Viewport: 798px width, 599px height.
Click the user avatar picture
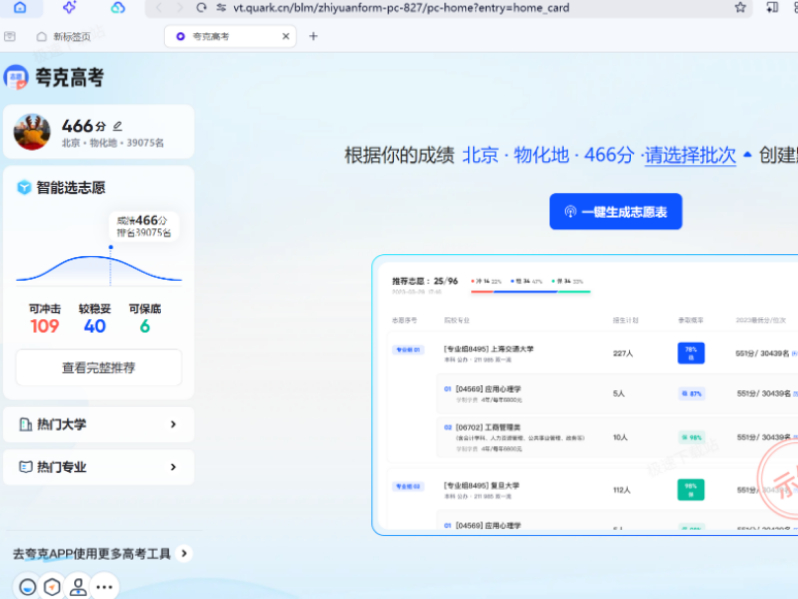pyautogui.click(x=32, y=132)
